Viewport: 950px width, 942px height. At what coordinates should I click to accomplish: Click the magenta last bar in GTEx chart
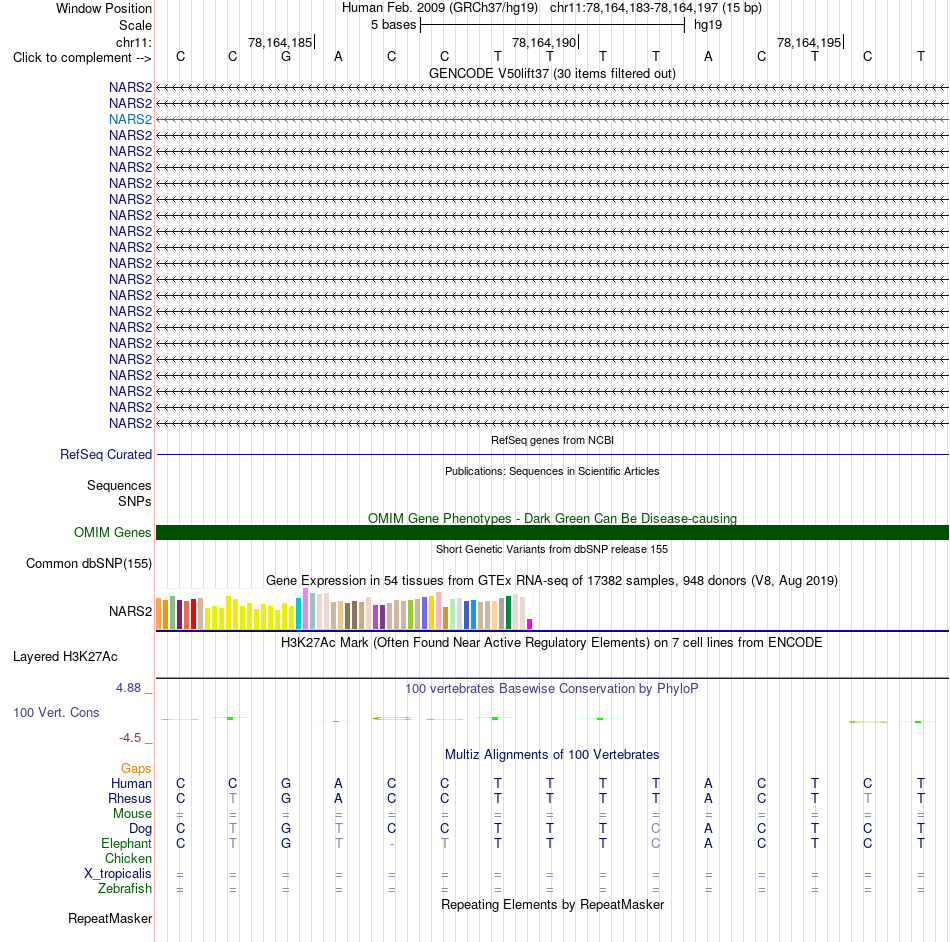pos(530,624)
